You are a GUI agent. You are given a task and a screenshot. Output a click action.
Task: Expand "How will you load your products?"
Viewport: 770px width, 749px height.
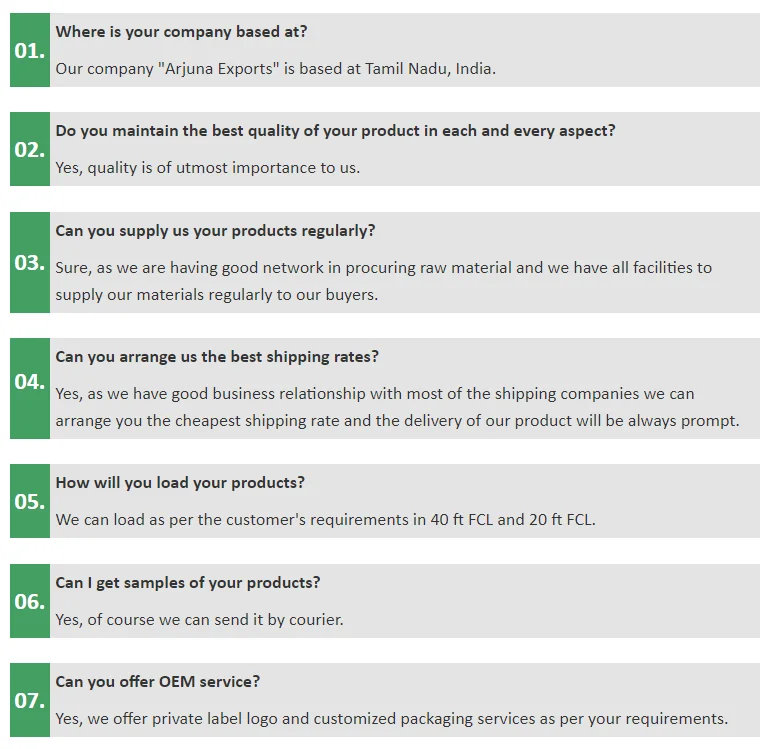point(180,483)
